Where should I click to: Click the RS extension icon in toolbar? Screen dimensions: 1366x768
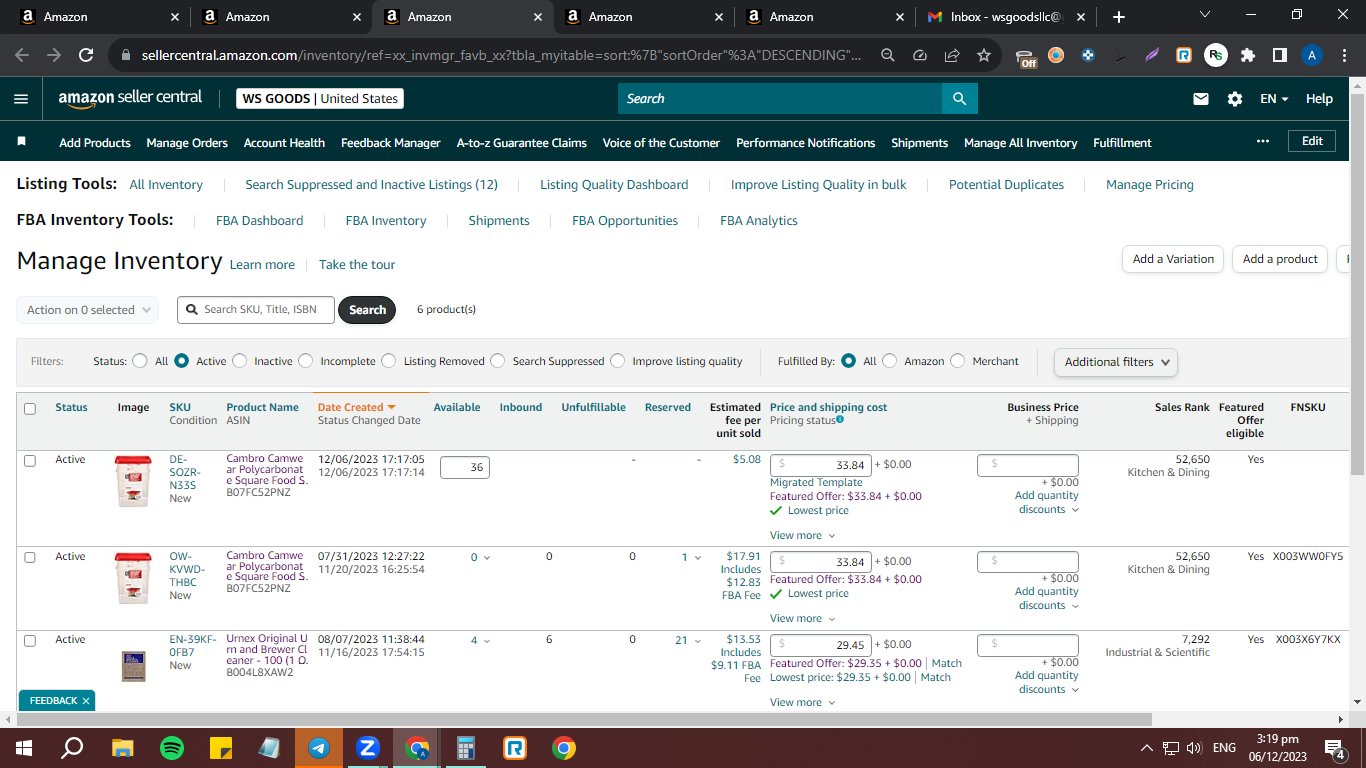point(1216,56)
